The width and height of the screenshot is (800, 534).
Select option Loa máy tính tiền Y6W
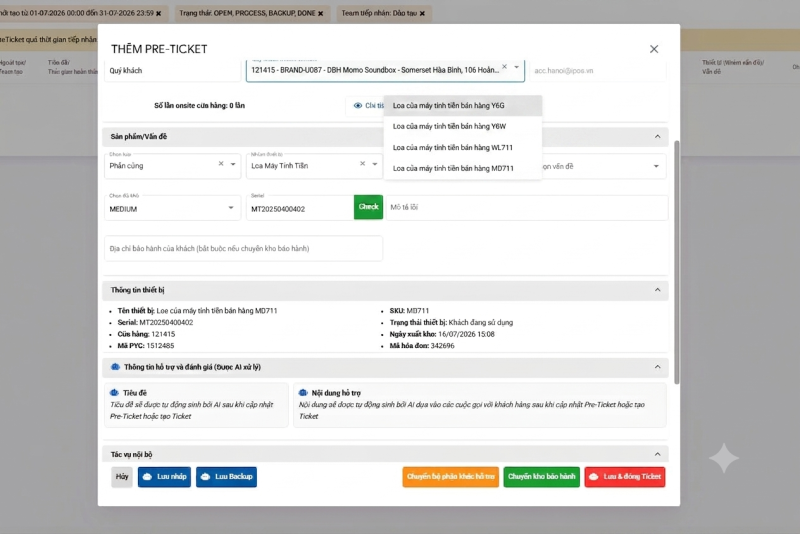pos(463,126)
